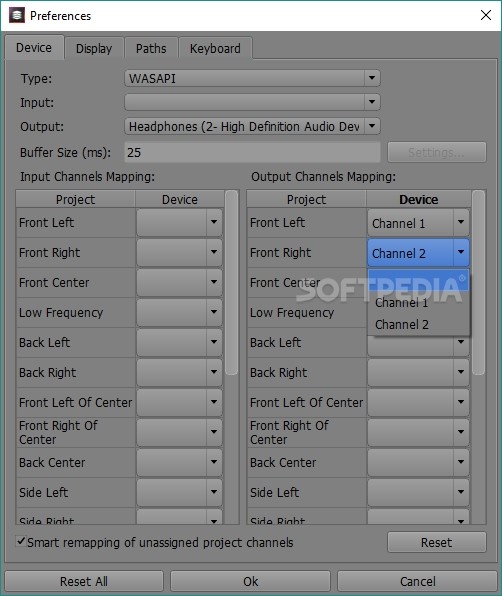This screenshot has height=596, width=502.
Task: Close the Preferences window
Action: tap(486, 16)
